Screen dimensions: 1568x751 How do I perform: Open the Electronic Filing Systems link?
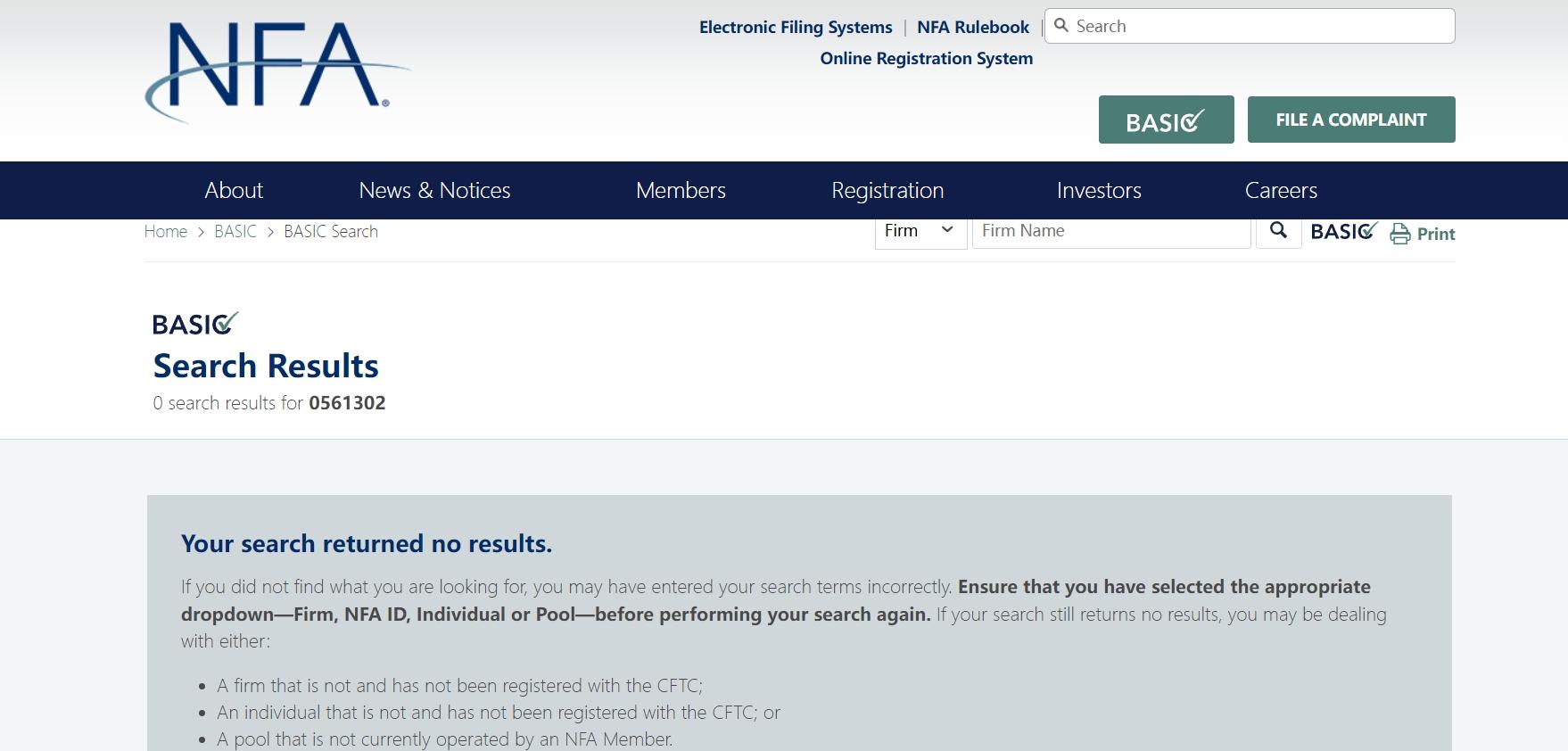tap(796, 27)
